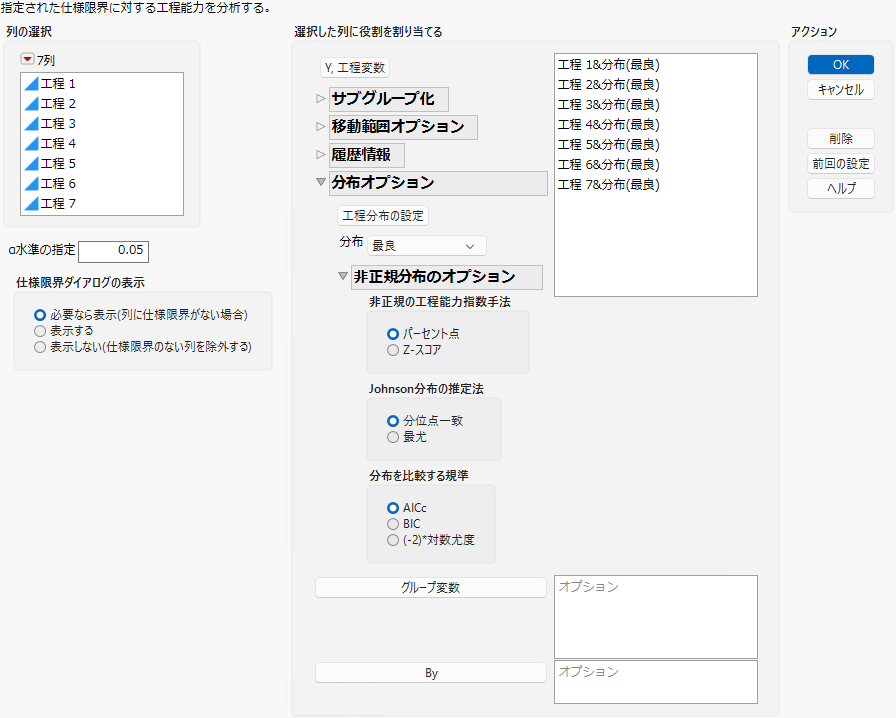Select 工程 5&分布(最良) in assigned list

point(609,145)
